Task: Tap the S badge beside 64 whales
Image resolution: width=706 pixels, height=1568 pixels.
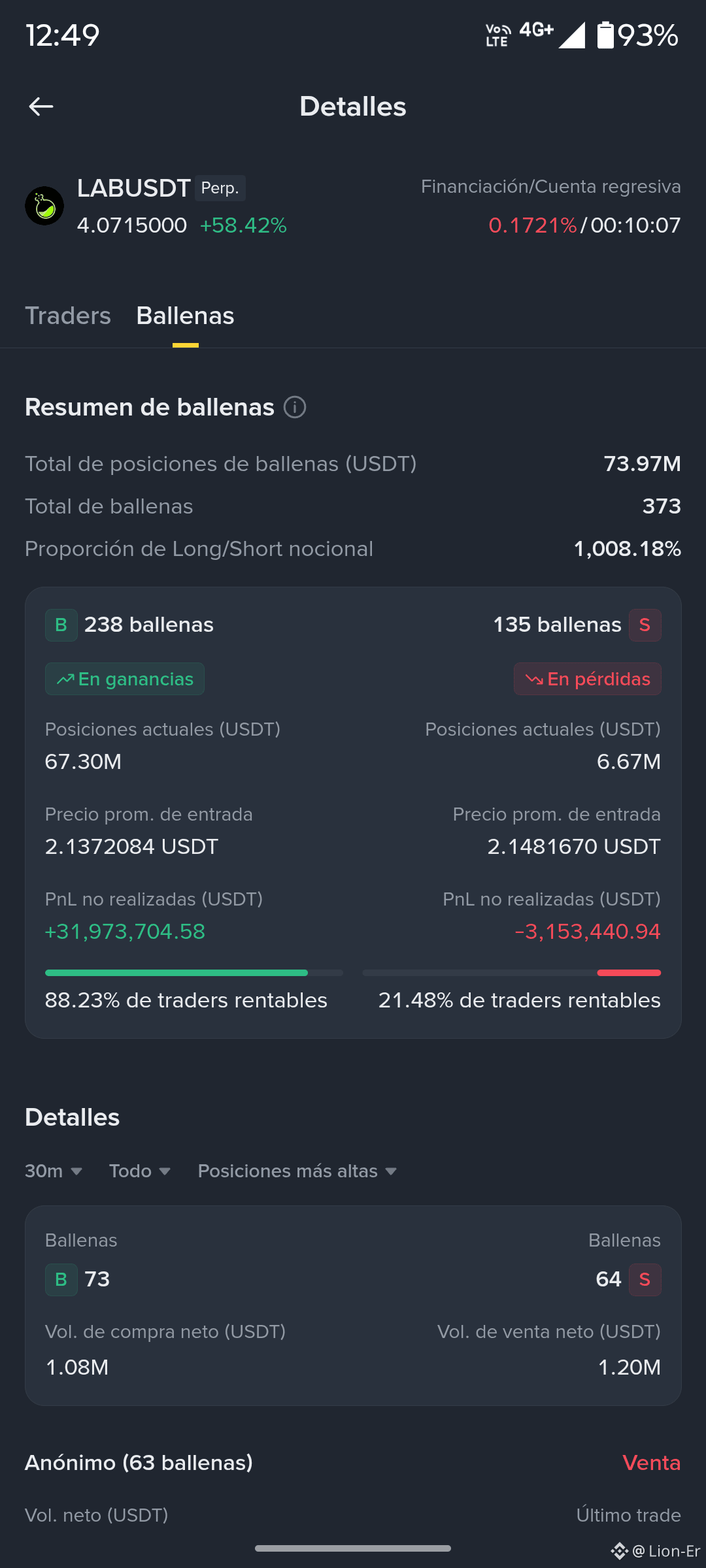Action: tap(645, 1279)
